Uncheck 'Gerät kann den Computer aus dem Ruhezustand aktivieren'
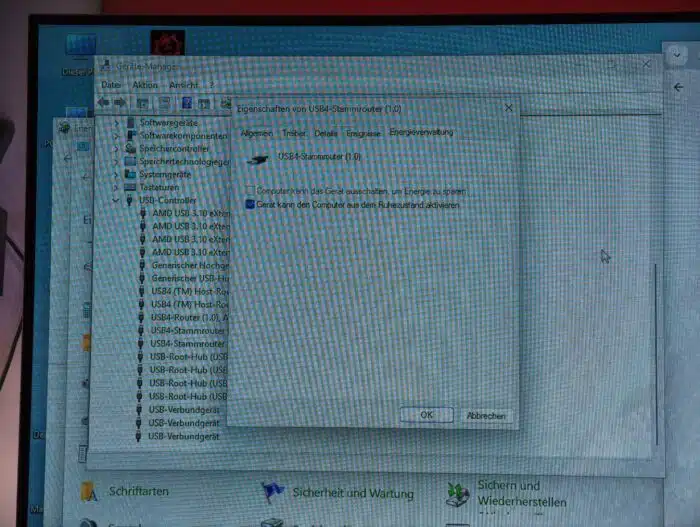700x527 pixels. [x=250, y=205]
